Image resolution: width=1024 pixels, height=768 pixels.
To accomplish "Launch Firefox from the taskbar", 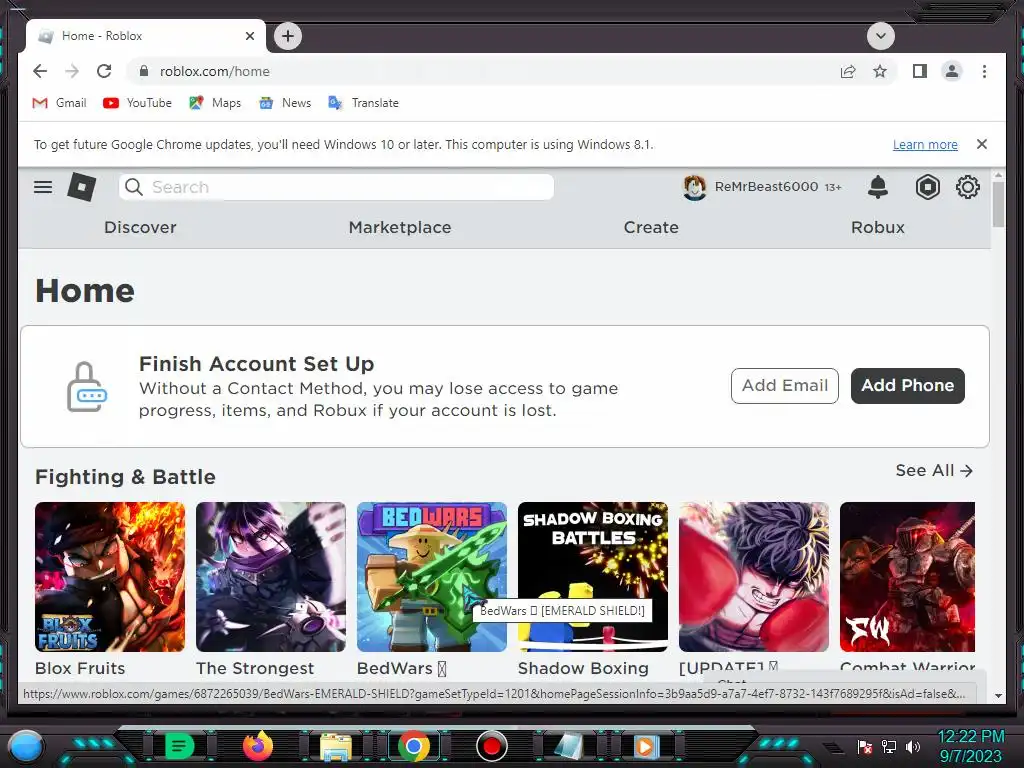I will coord(258,746).
